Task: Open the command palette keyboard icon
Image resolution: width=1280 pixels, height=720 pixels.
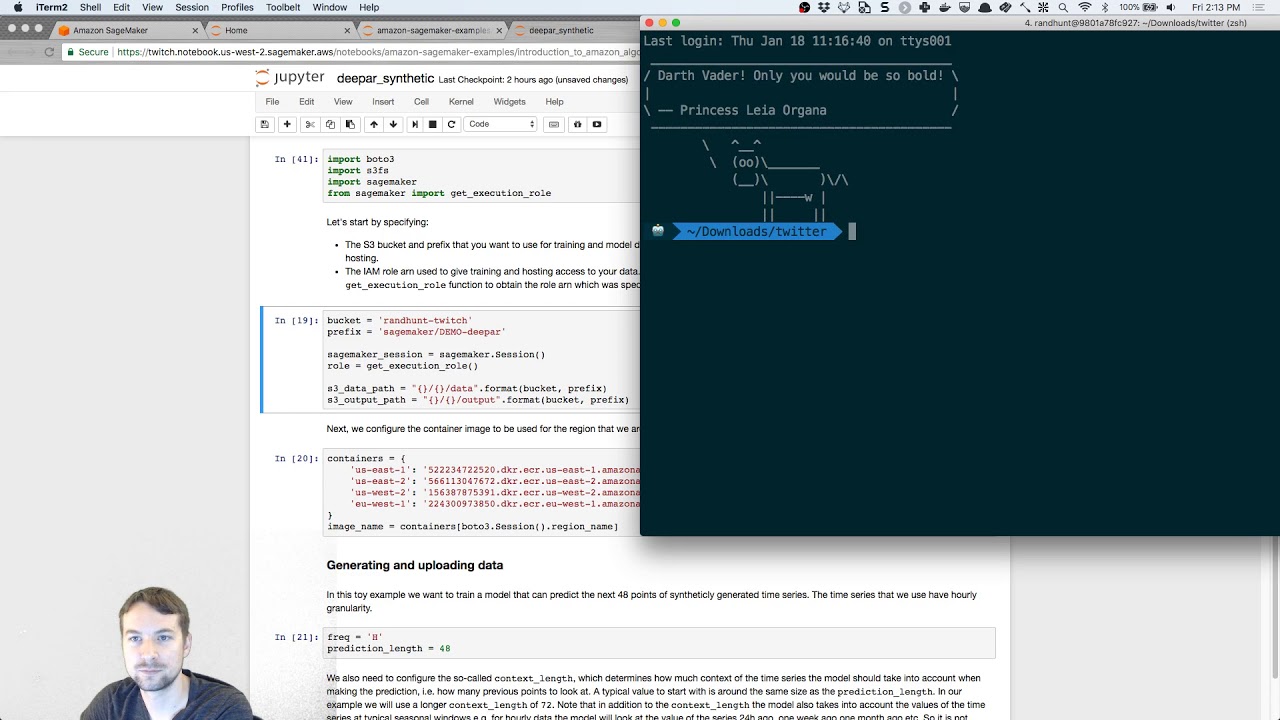Action: (x=554, y=124)
